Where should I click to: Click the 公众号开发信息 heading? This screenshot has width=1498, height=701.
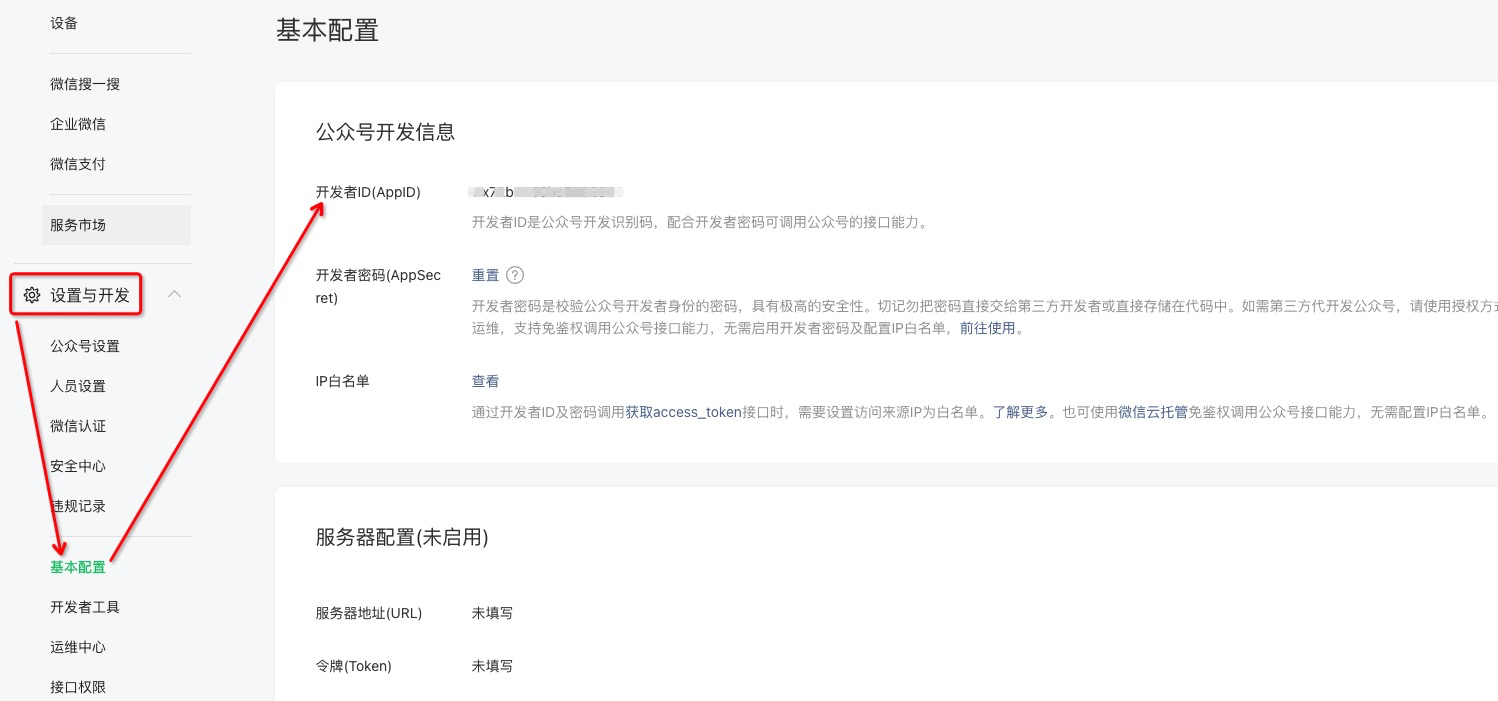tap(385, 131)
